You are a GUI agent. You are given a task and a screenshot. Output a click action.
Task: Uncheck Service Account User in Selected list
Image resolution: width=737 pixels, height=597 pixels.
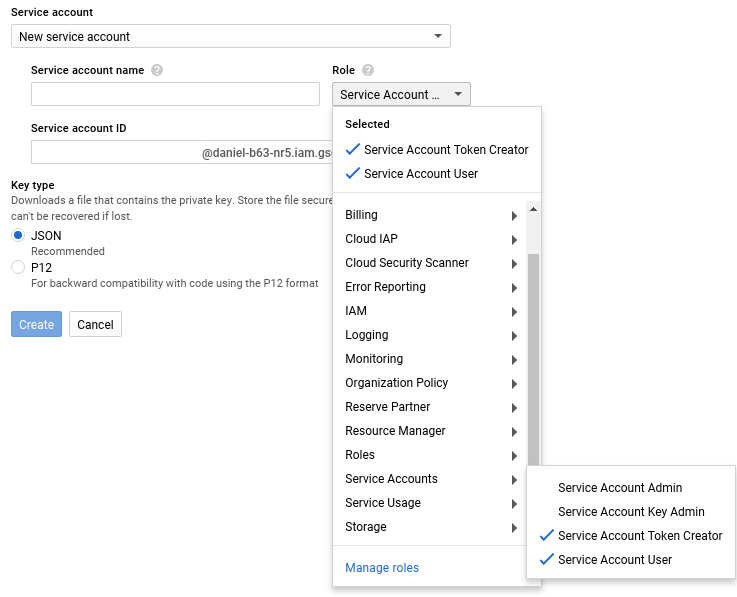coord(411,174)
